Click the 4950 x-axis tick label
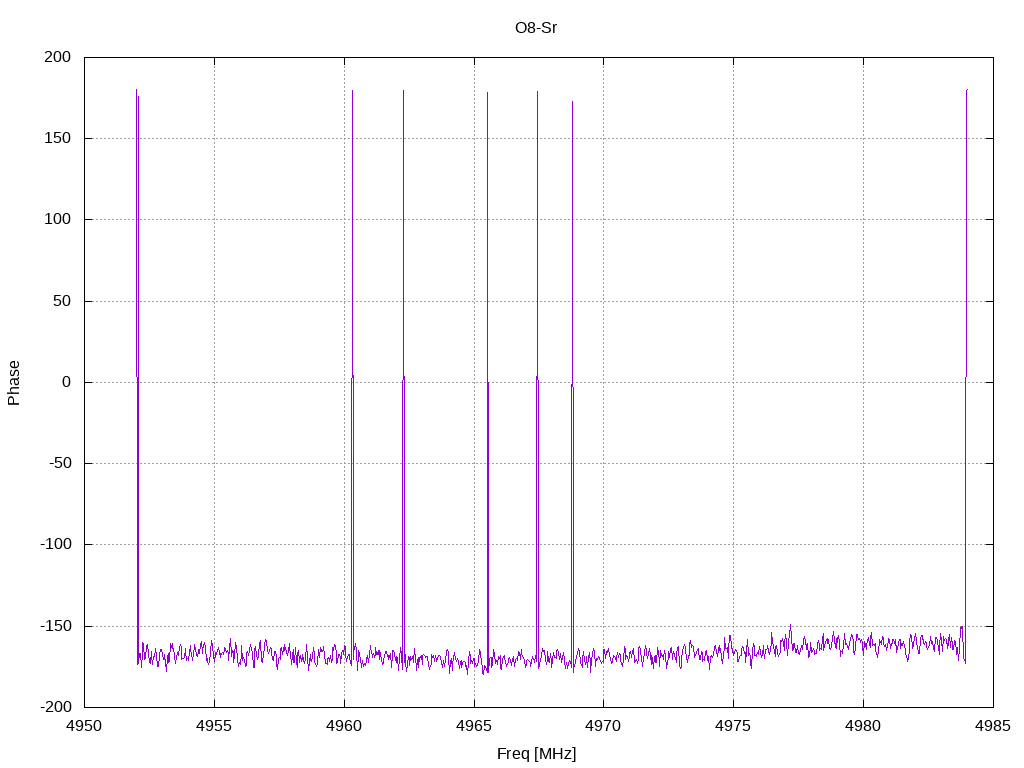Screen dimensions: 1024x768 pos(85,726)
